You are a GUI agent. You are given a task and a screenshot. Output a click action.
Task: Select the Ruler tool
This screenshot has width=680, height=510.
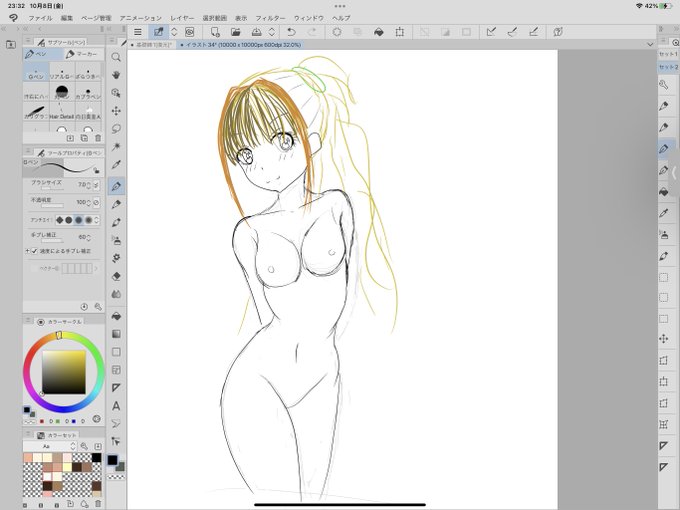(x=116, y=388)
